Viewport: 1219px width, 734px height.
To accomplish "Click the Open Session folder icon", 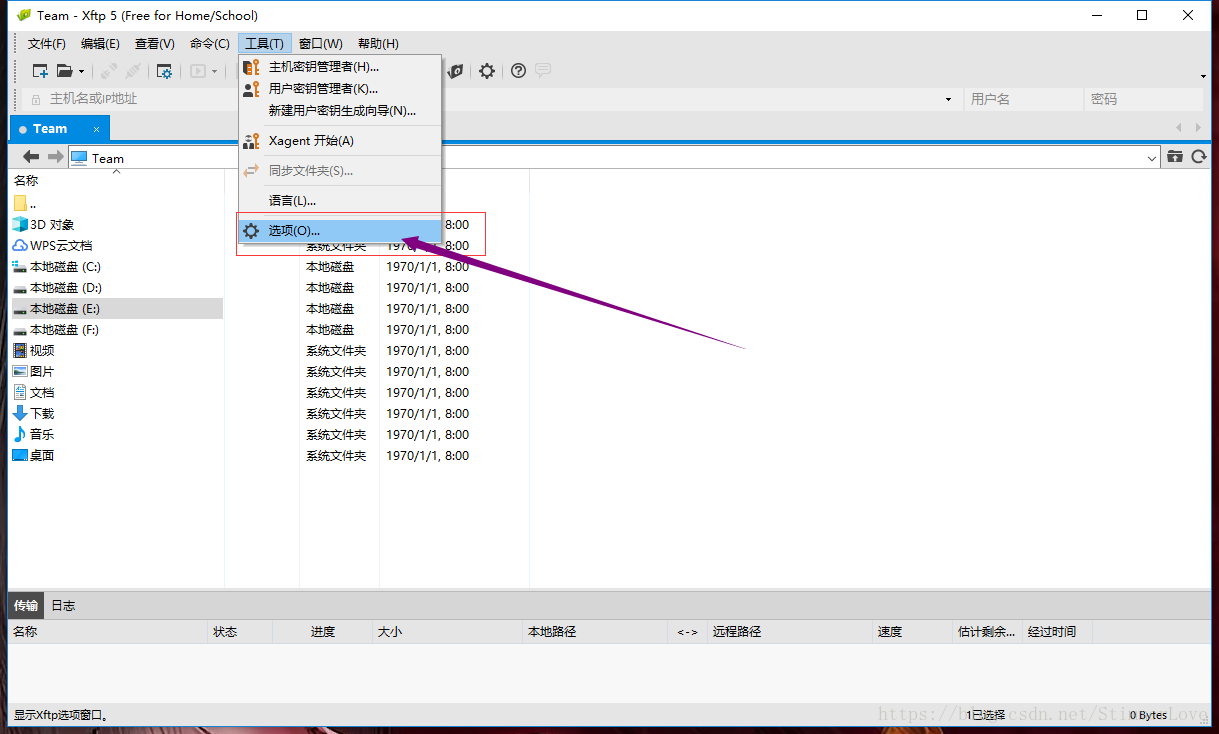I will pos(65,71).
